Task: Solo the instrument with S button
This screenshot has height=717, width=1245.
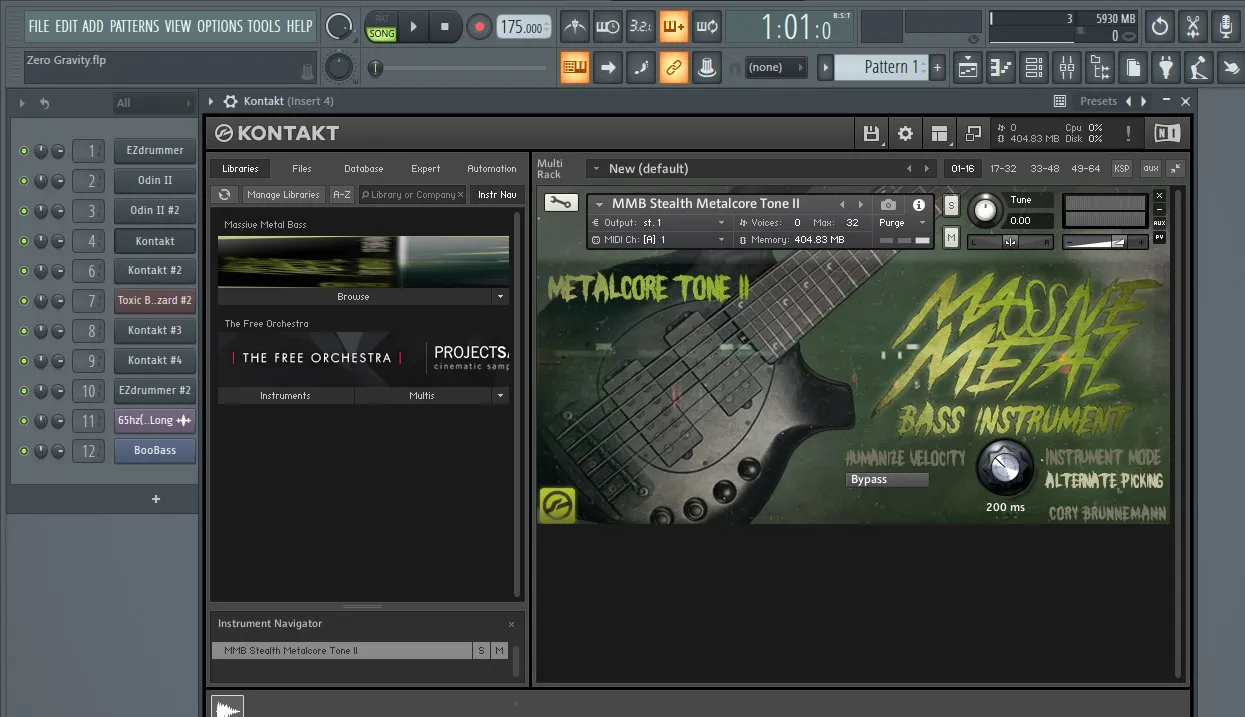Action: click(x=951, y=205)
